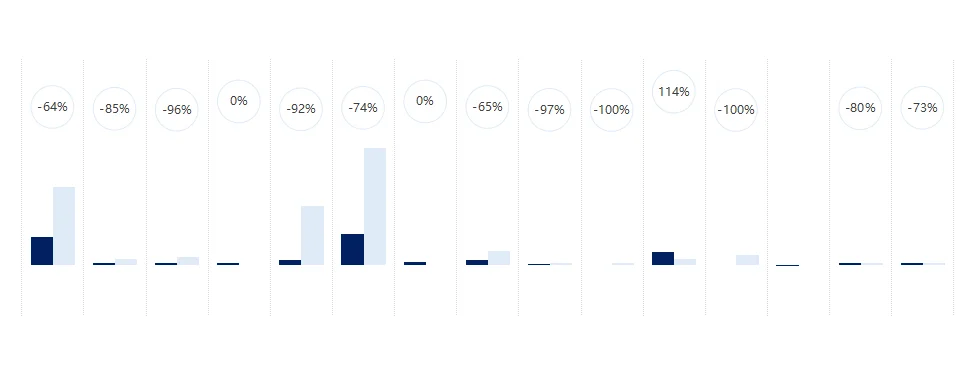Click the light blue bar under -96%
Screen dimensions: 976x373
click(x=188, y=261)
